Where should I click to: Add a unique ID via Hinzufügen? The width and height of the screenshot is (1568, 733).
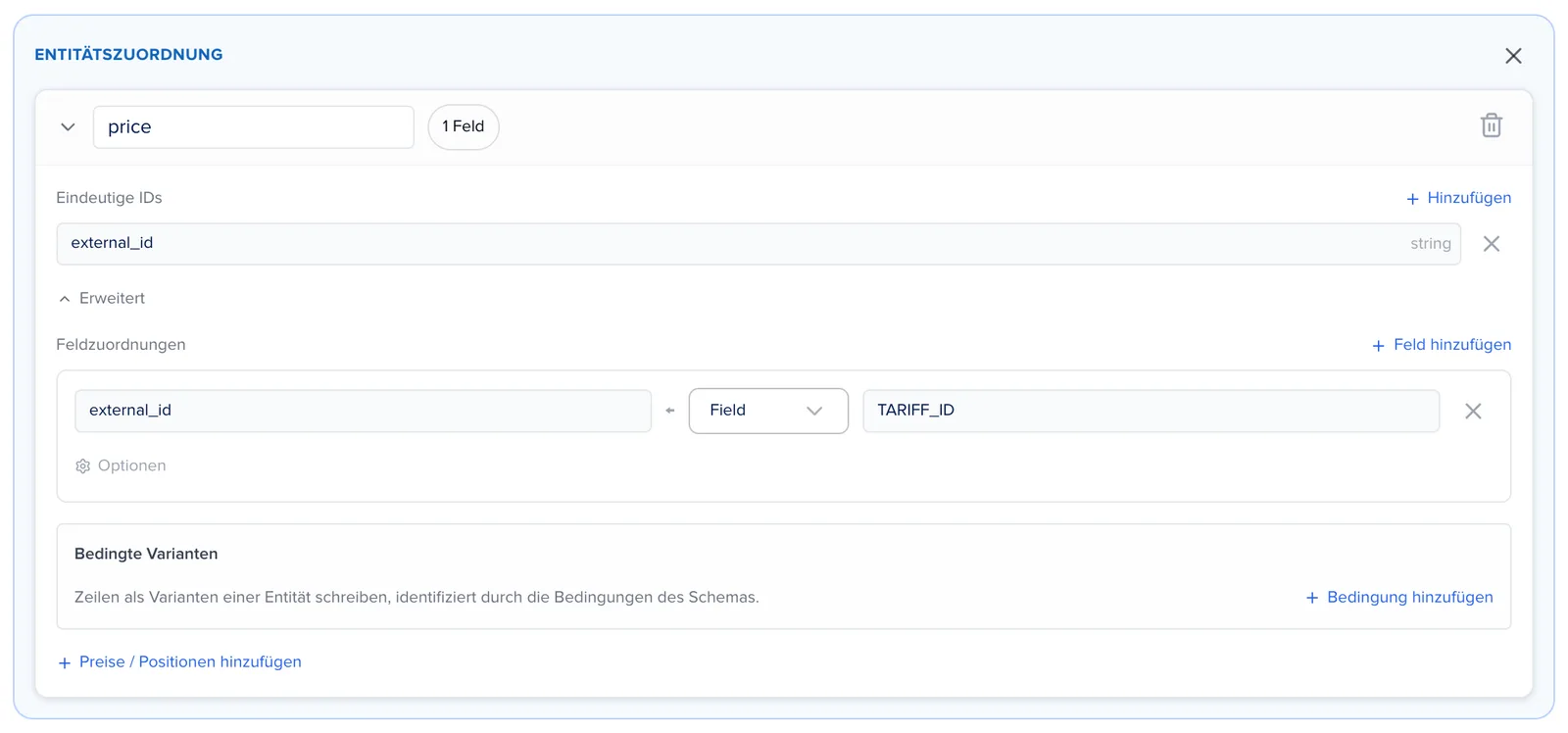[1458, 198]
